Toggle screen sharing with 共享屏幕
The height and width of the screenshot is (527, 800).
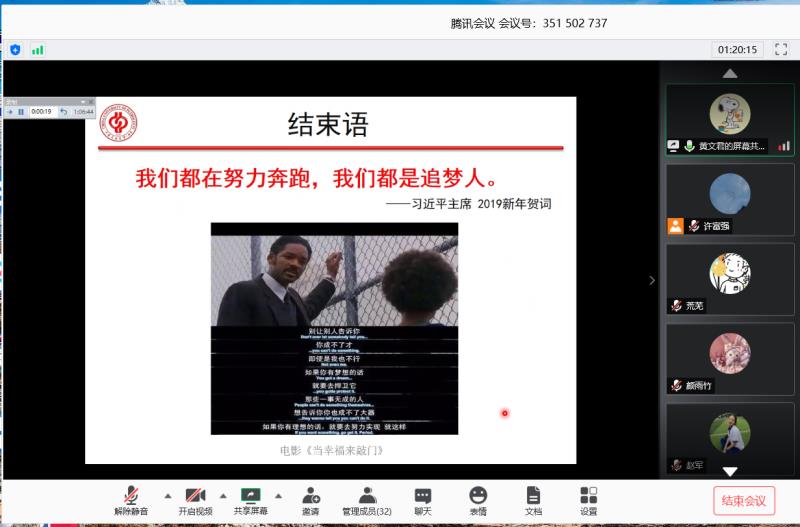point(250,500)
